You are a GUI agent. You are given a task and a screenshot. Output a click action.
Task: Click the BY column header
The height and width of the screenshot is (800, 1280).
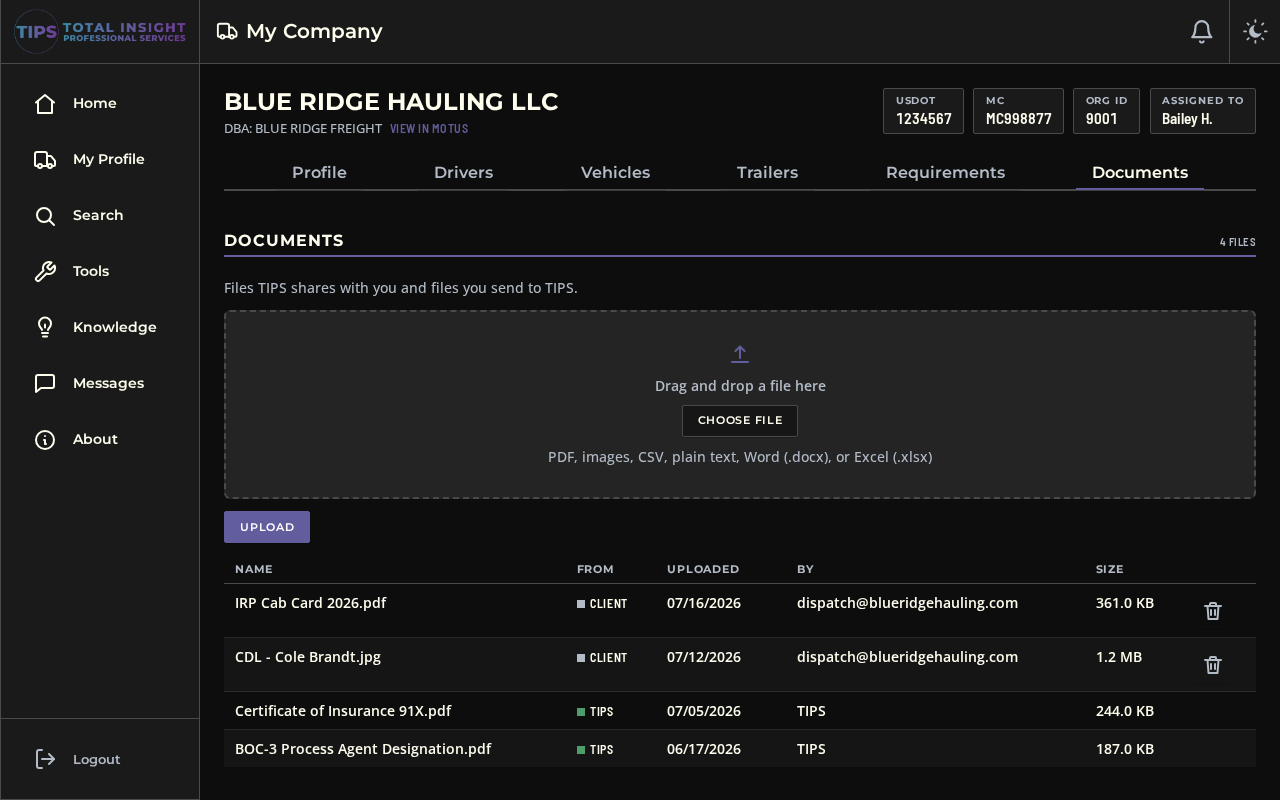click(x=805, y=569)
